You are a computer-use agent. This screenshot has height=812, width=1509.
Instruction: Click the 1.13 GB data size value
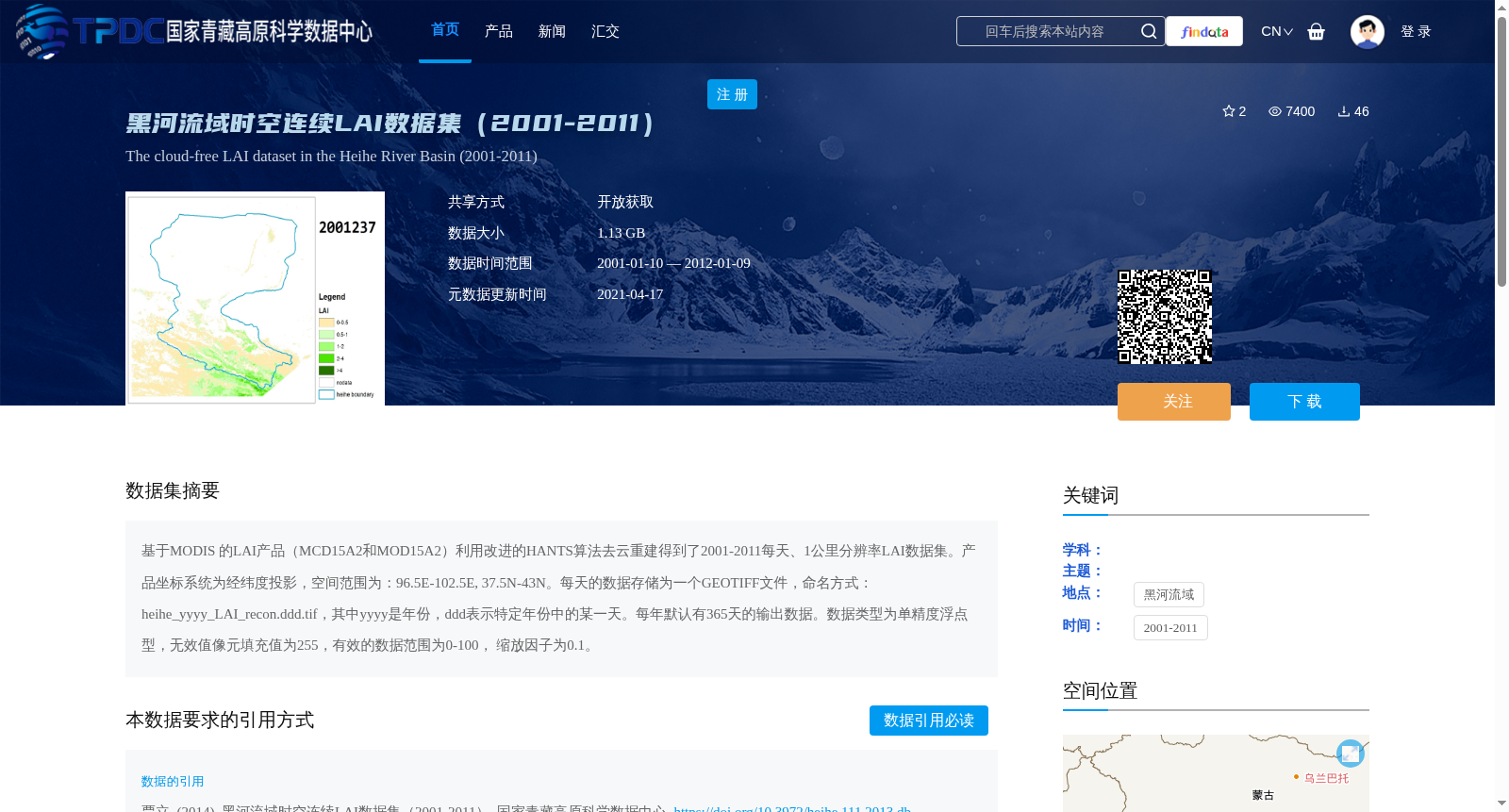coord(622,233)
